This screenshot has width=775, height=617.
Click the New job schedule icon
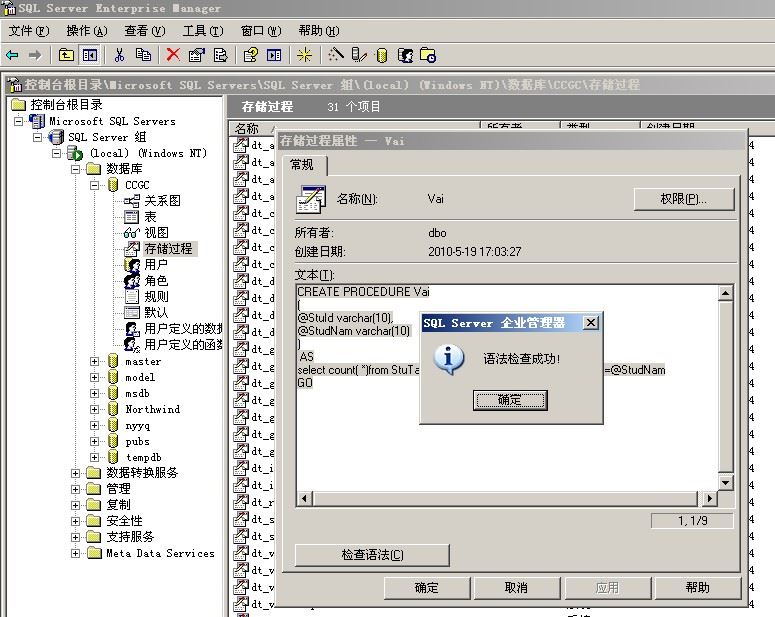tap(428, 55)
